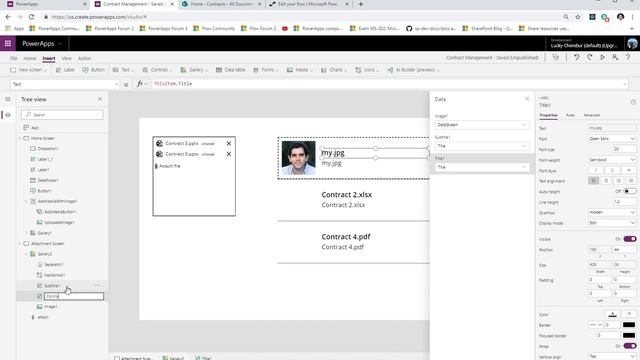Click the underline font style button

[612, 170]
